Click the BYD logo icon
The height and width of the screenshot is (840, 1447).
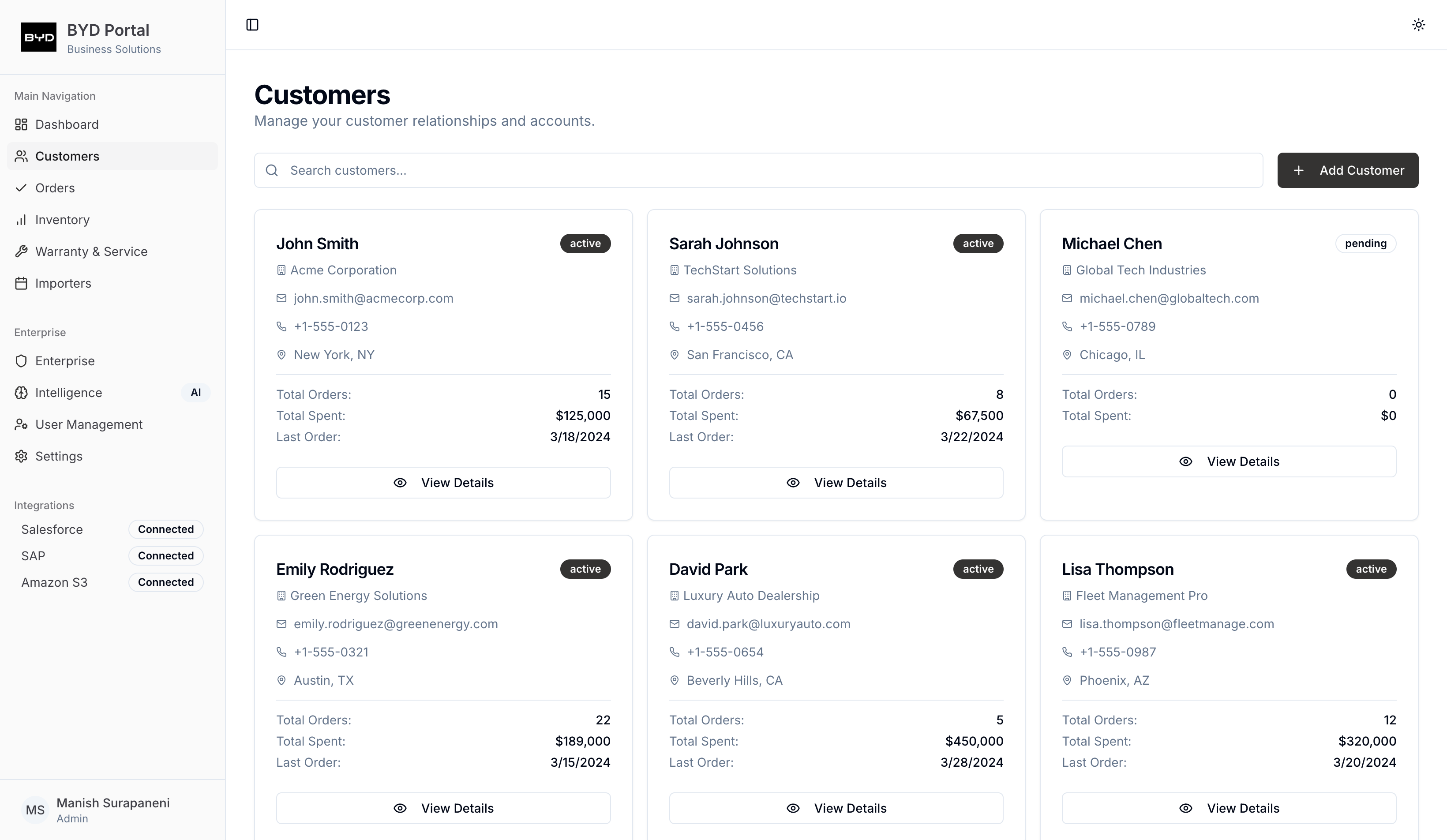38,37
